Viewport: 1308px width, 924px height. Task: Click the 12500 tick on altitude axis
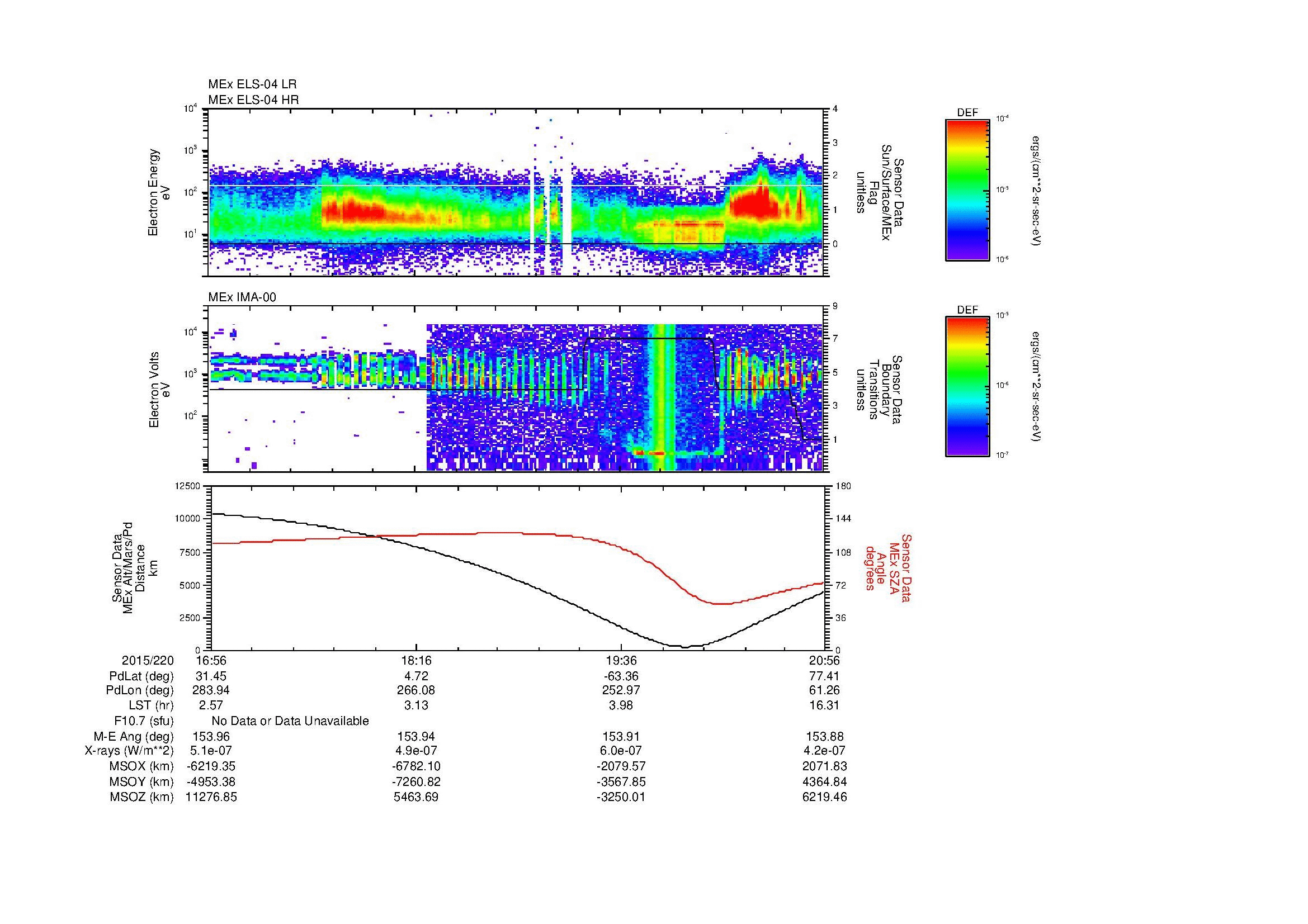point(187,486)
